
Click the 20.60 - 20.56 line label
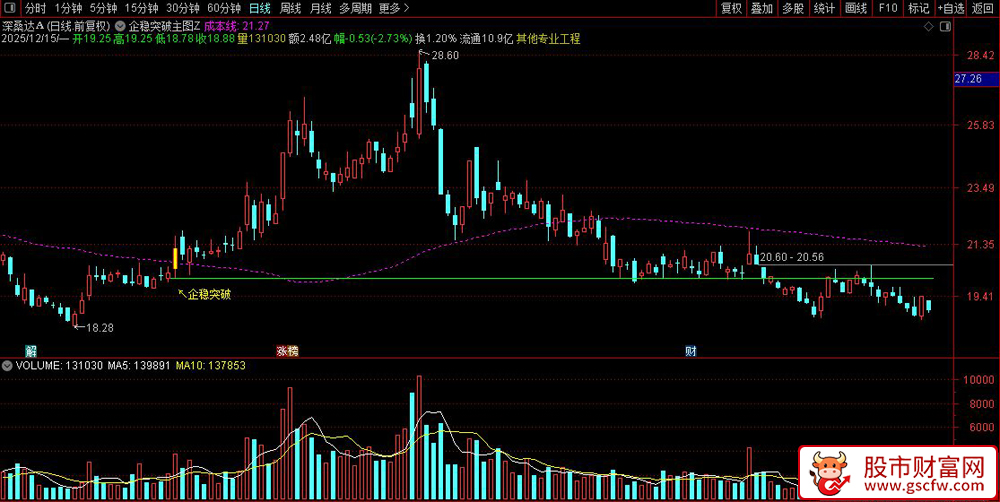click(x=792, y=257)
